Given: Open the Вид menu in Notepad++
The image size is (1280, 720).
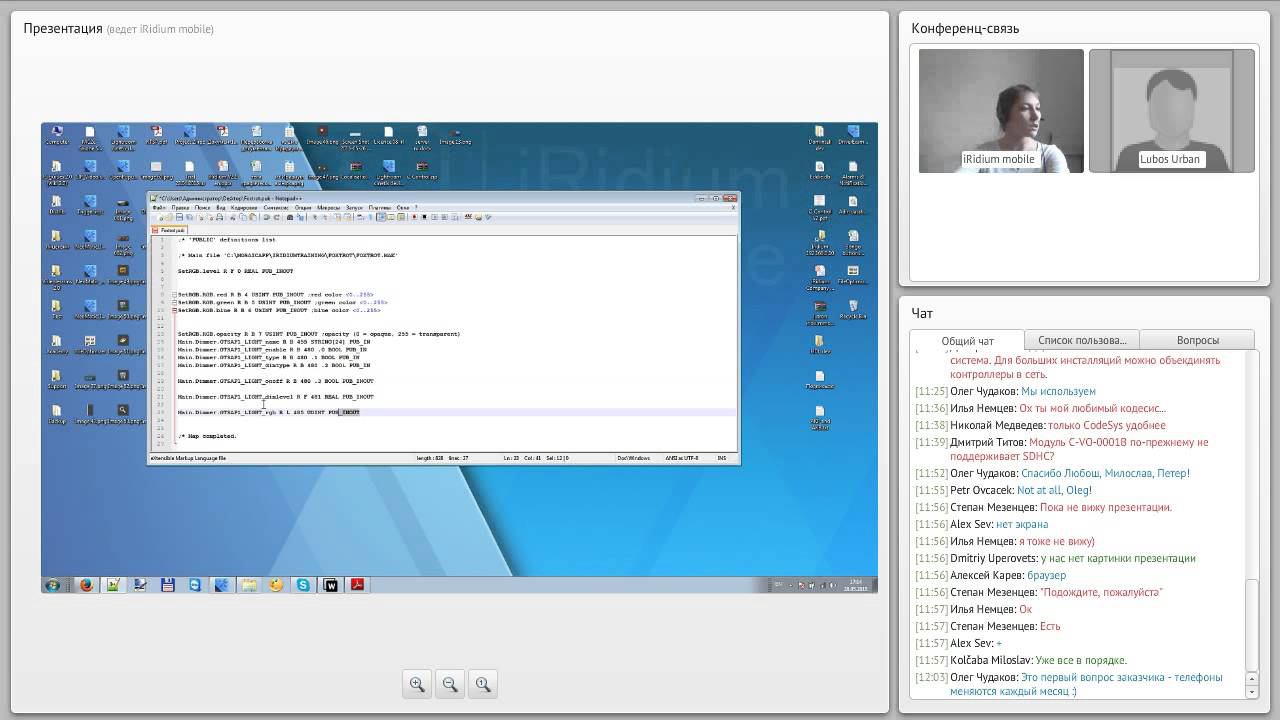Looking at the screenshot, I should [x=221, y=208].
